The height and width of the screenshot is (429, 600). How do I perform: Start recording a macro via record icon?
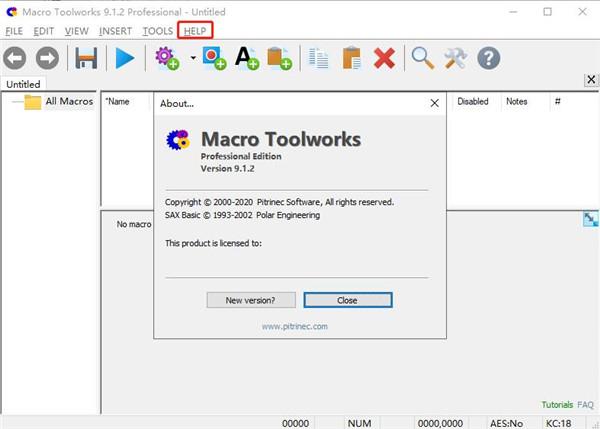pyautogui.click(x=214, y=58)
